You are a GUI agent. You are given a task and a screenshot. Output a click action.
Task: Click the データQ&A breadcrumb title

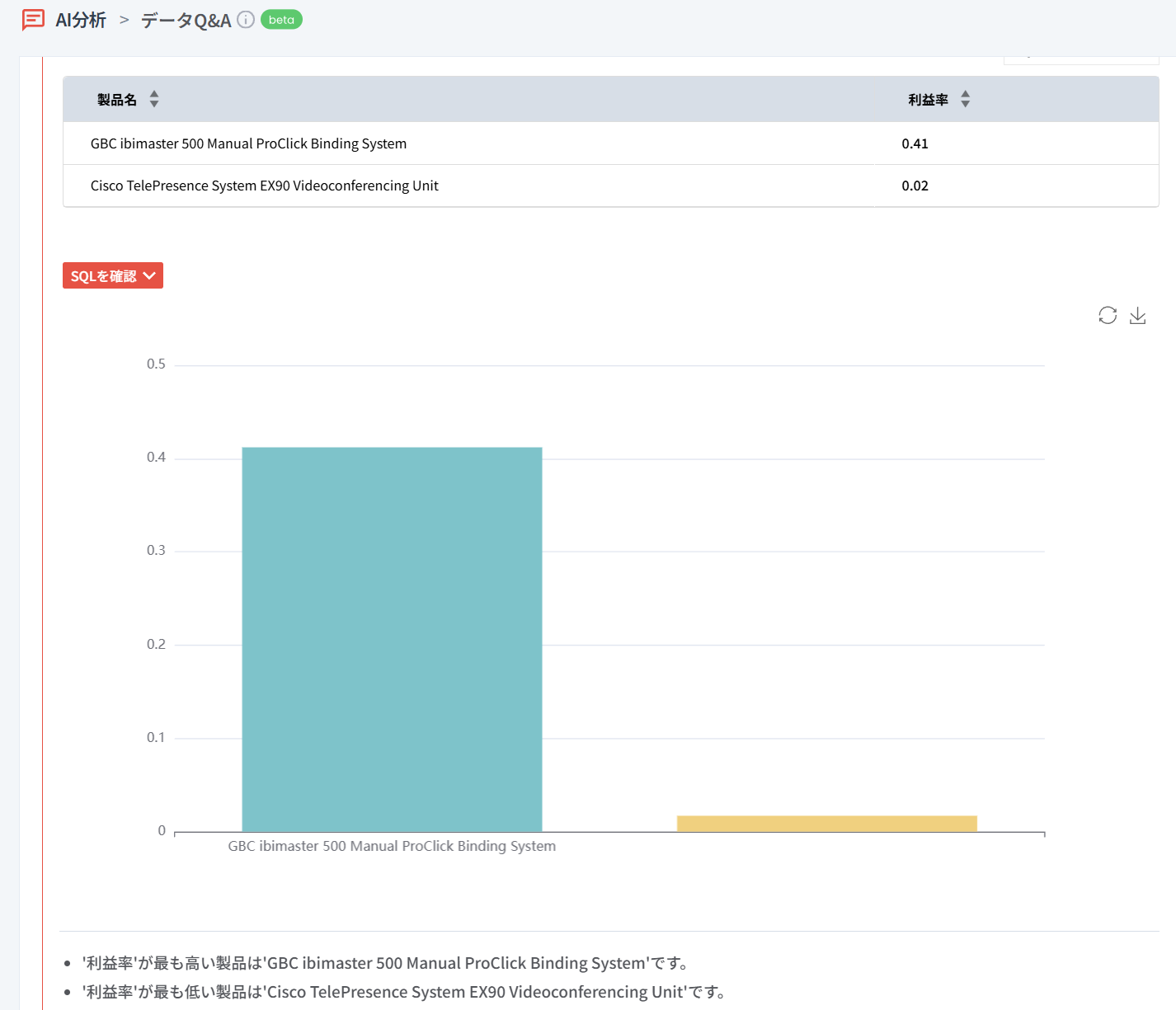[186, 20]
